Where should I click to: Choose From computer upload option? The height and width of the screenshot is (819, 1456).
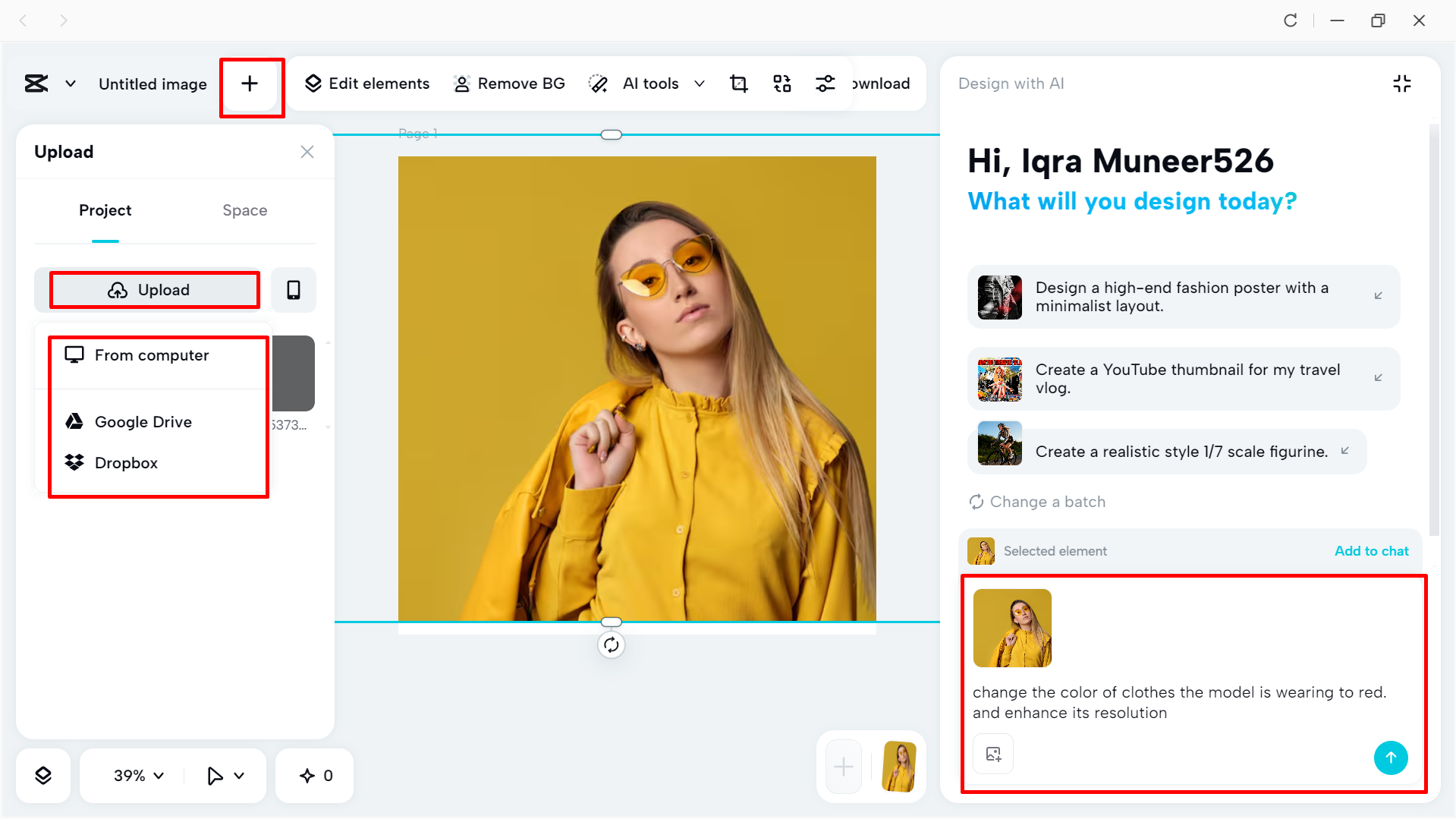[151, 355]
